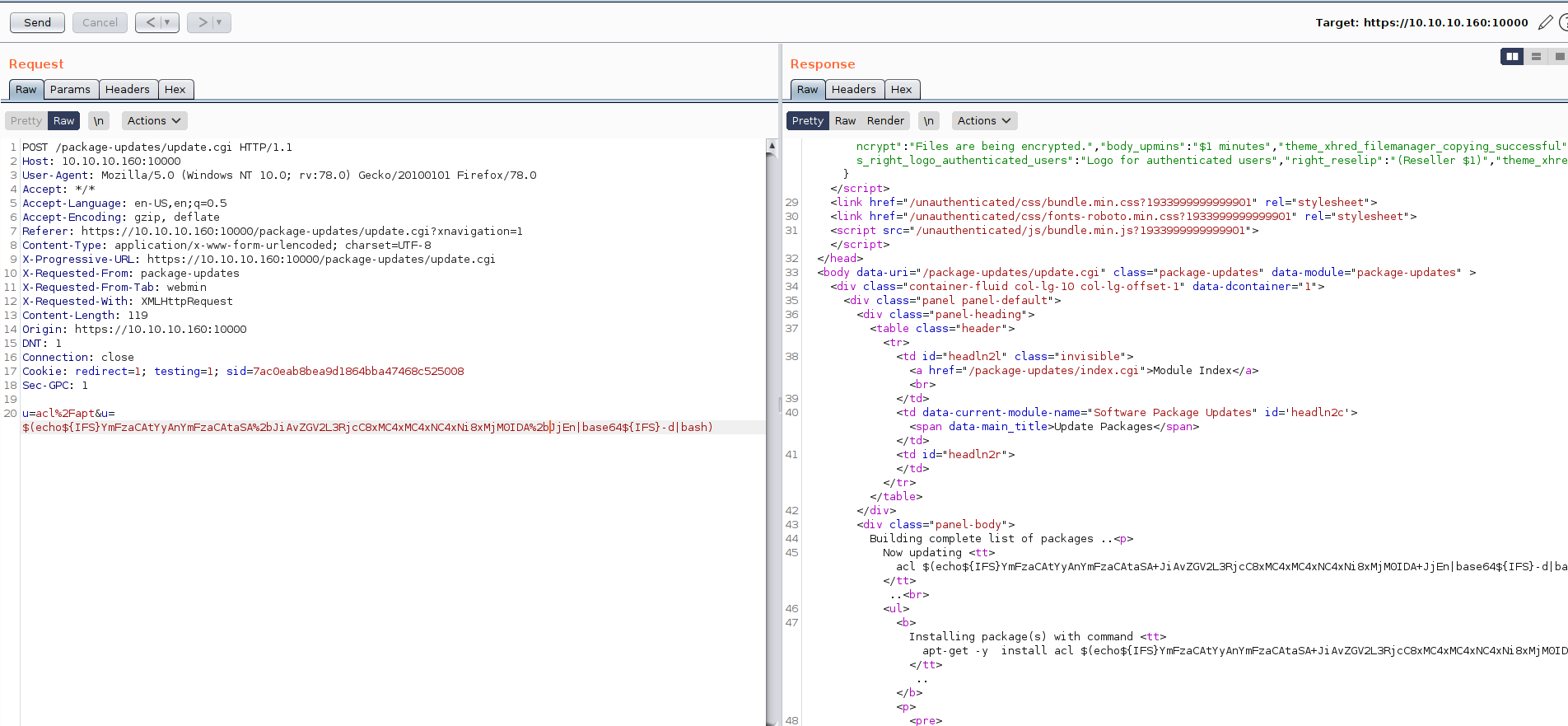Click the request editor scrollbar up arrow
Viewport: 1568px width, 726px height.
click(x=772, y=145)
